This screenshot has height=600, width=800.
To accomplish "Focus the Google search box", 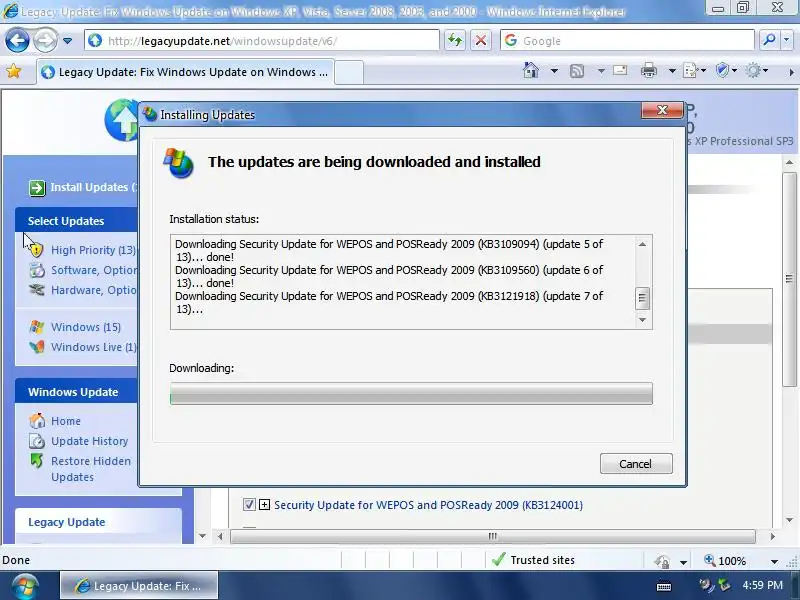I will click(x=627, y=40).
